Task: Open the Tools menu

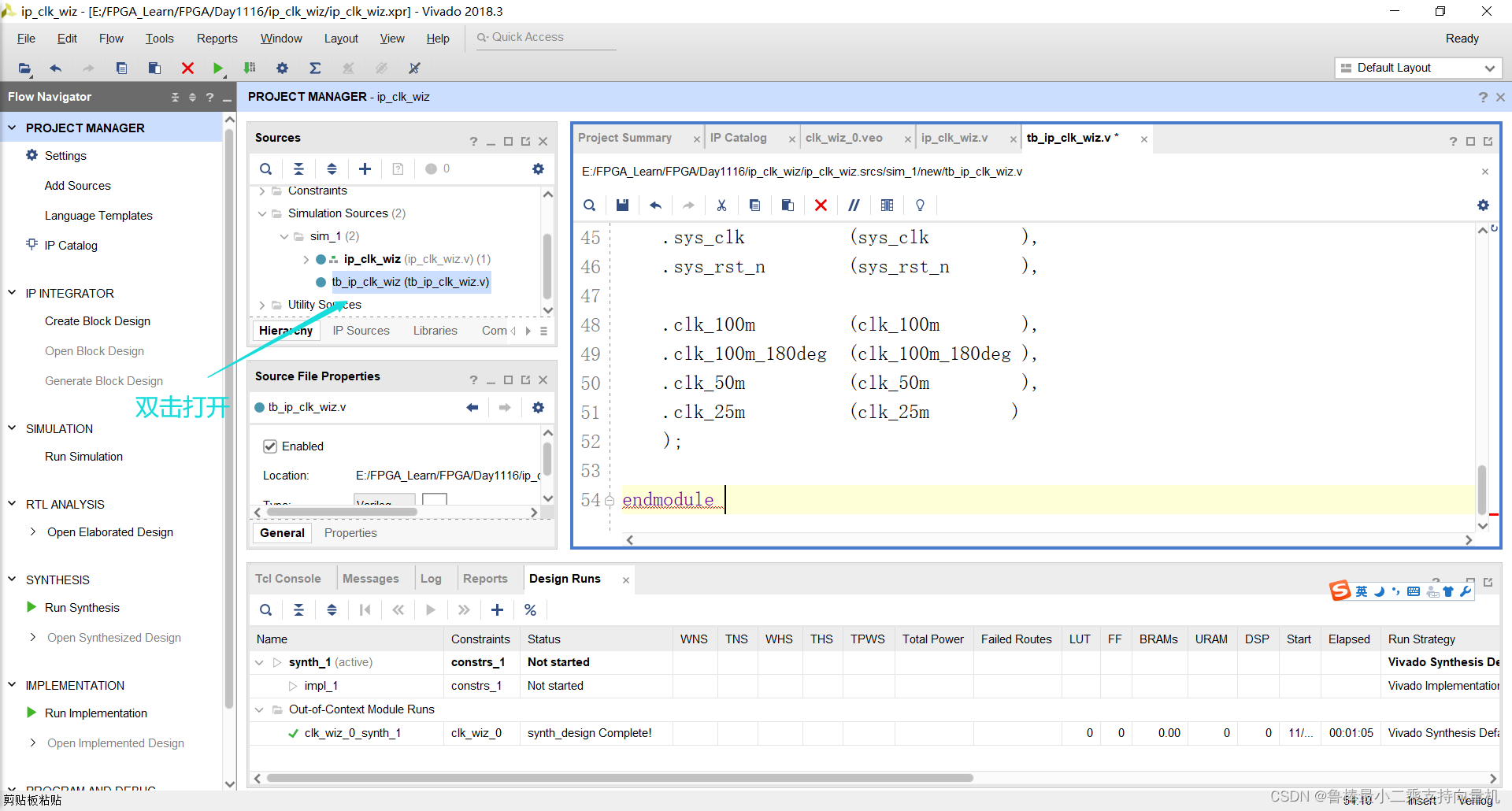Action: point(159,39)
